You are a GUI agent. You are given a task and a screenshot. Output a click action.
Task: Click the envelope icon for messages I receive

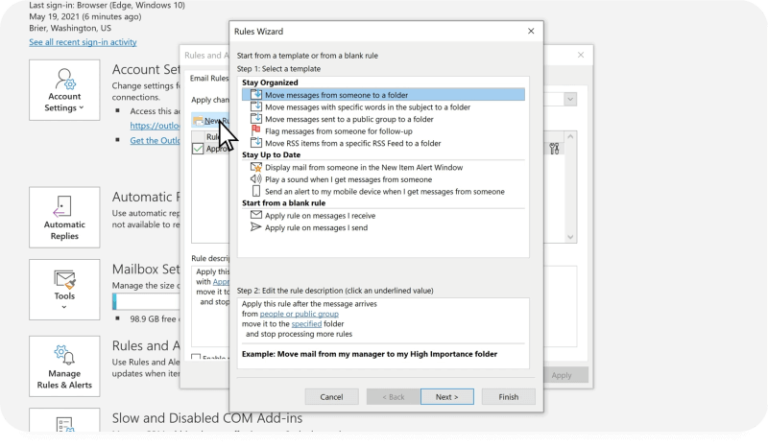click(x=256, y=214)
